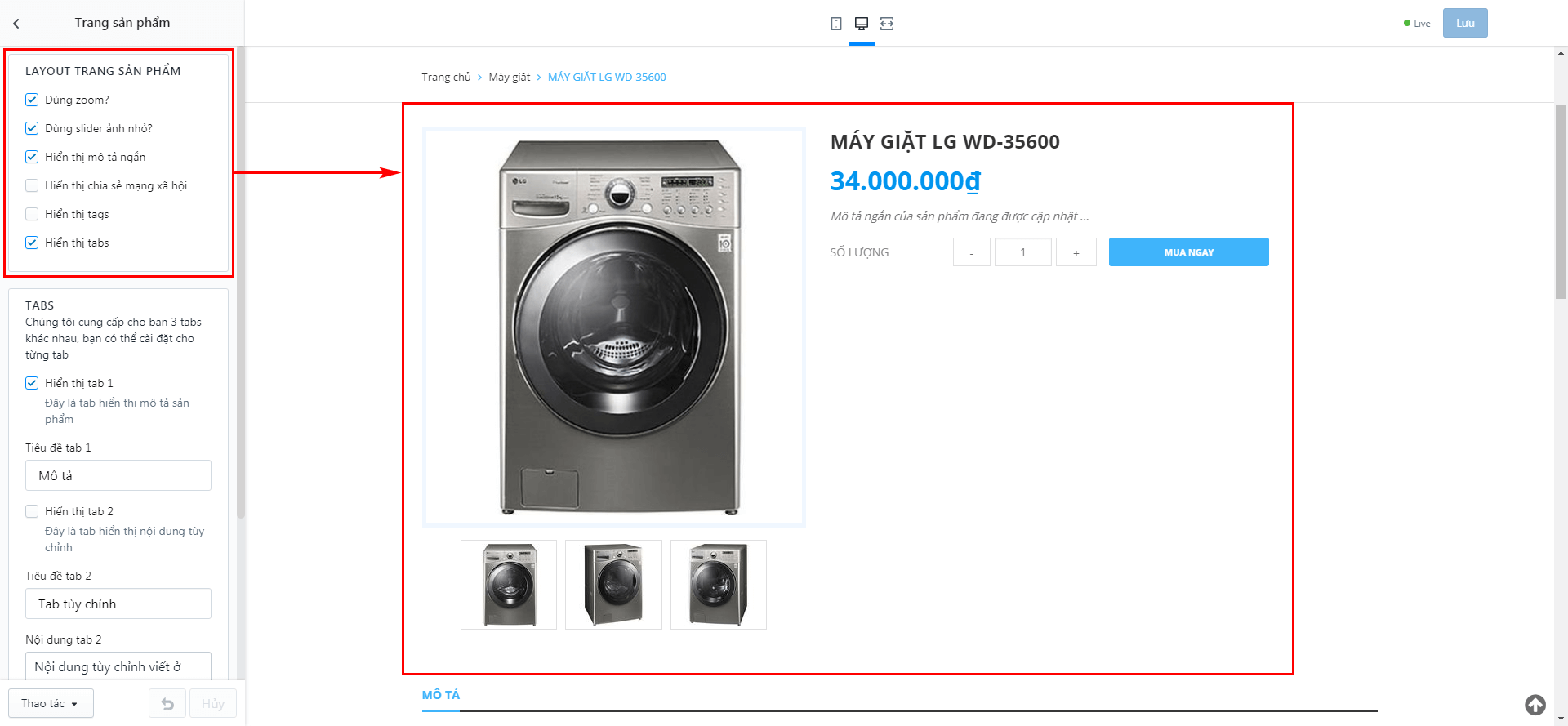Edit the 'Tiêu đề tab 1' field
Image resolution: width=1568 pixels, height=726 pixels.
[118, 475]
